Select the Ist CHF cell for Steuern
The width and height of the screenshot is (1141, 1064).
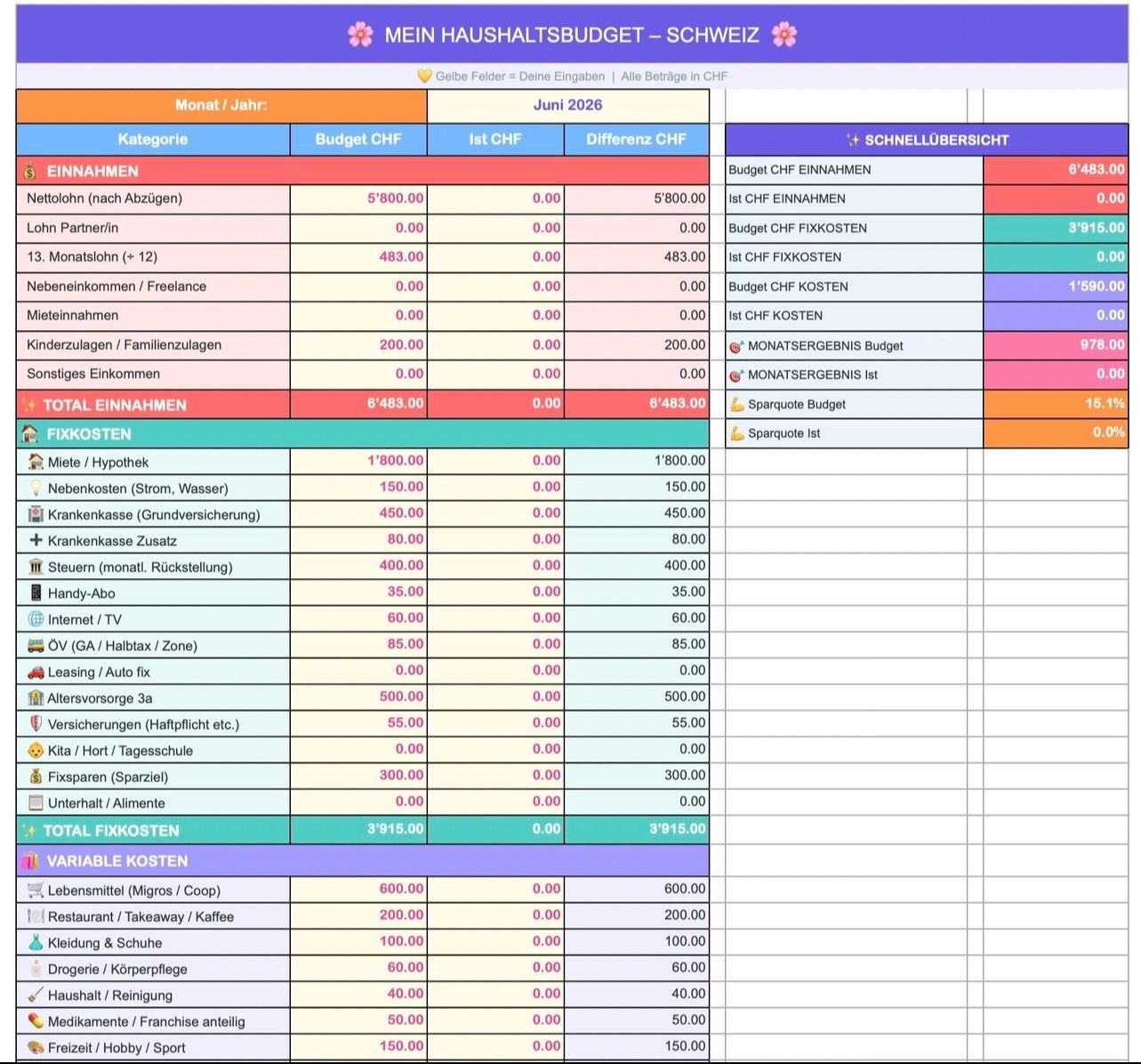pyautogui.click(x=495, y=566)
